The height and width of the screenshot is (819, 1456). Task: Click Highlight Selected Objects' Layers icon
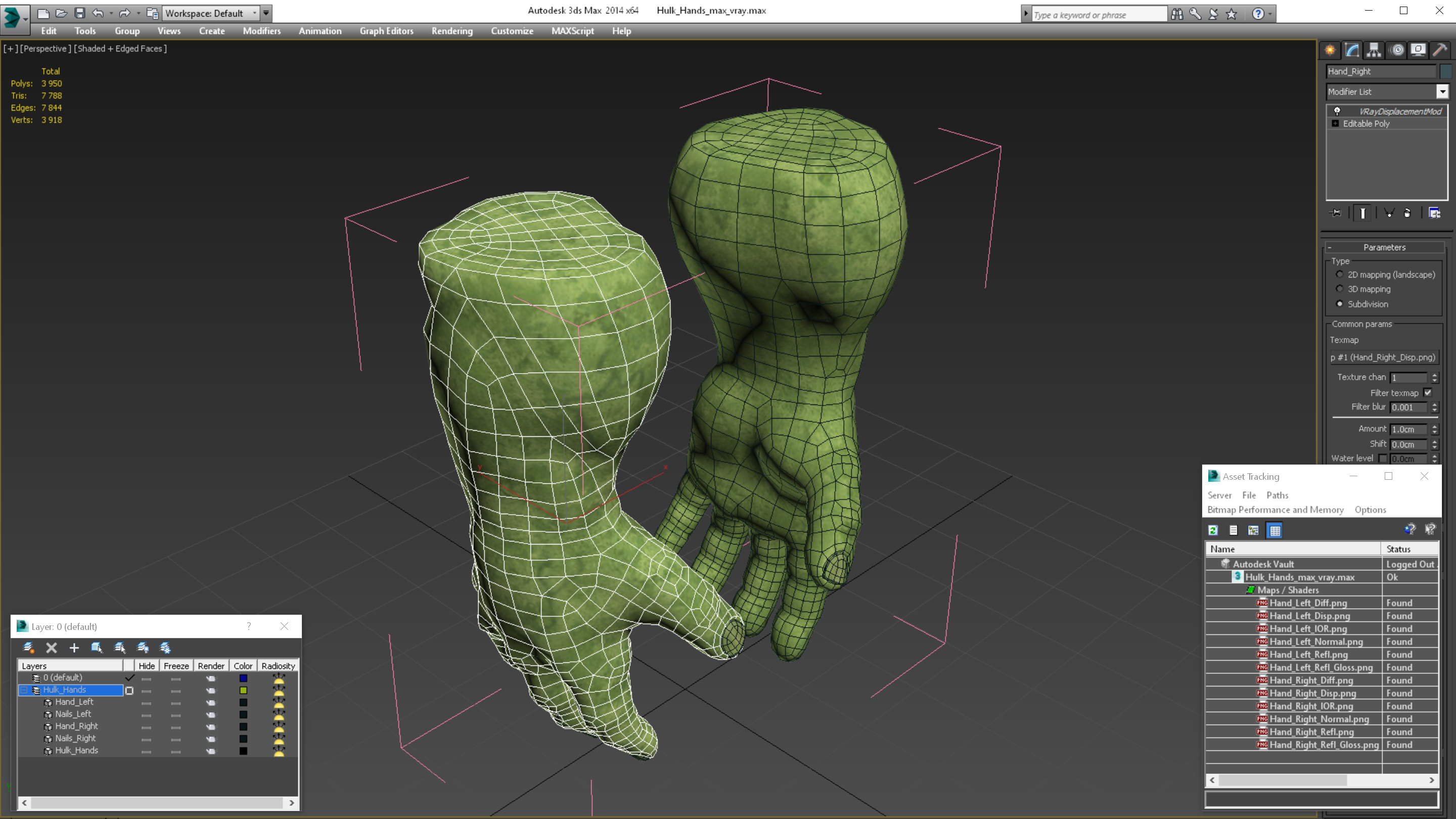click(x=120, y=648)
